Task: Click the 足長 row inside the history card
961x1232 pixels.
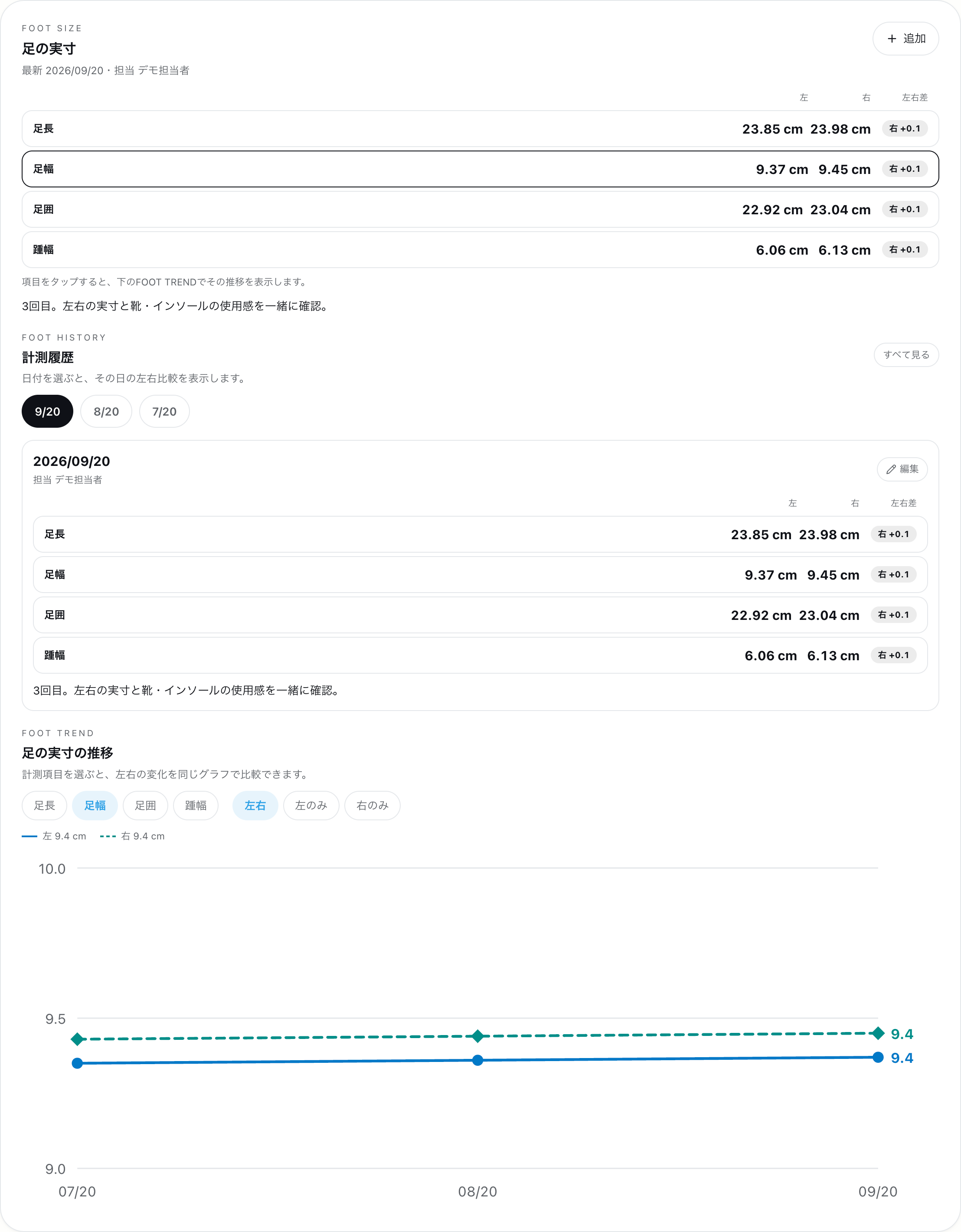Action: 480,534
